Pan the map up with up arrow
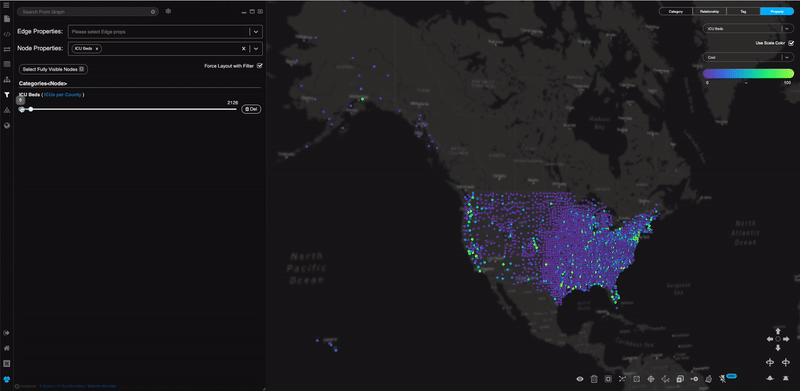 pyautogui.click(x=778, y=331)
